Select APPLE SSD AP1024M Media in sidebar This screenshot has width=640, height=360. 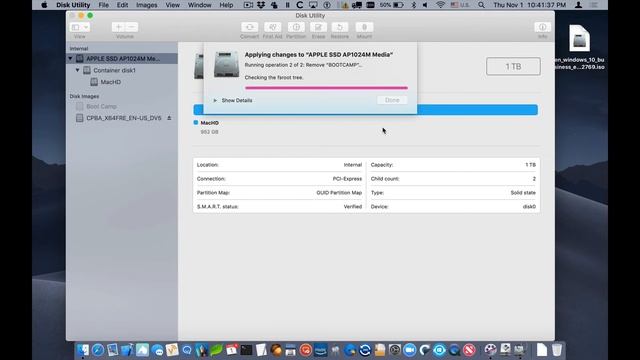click(x=122, y=59)
